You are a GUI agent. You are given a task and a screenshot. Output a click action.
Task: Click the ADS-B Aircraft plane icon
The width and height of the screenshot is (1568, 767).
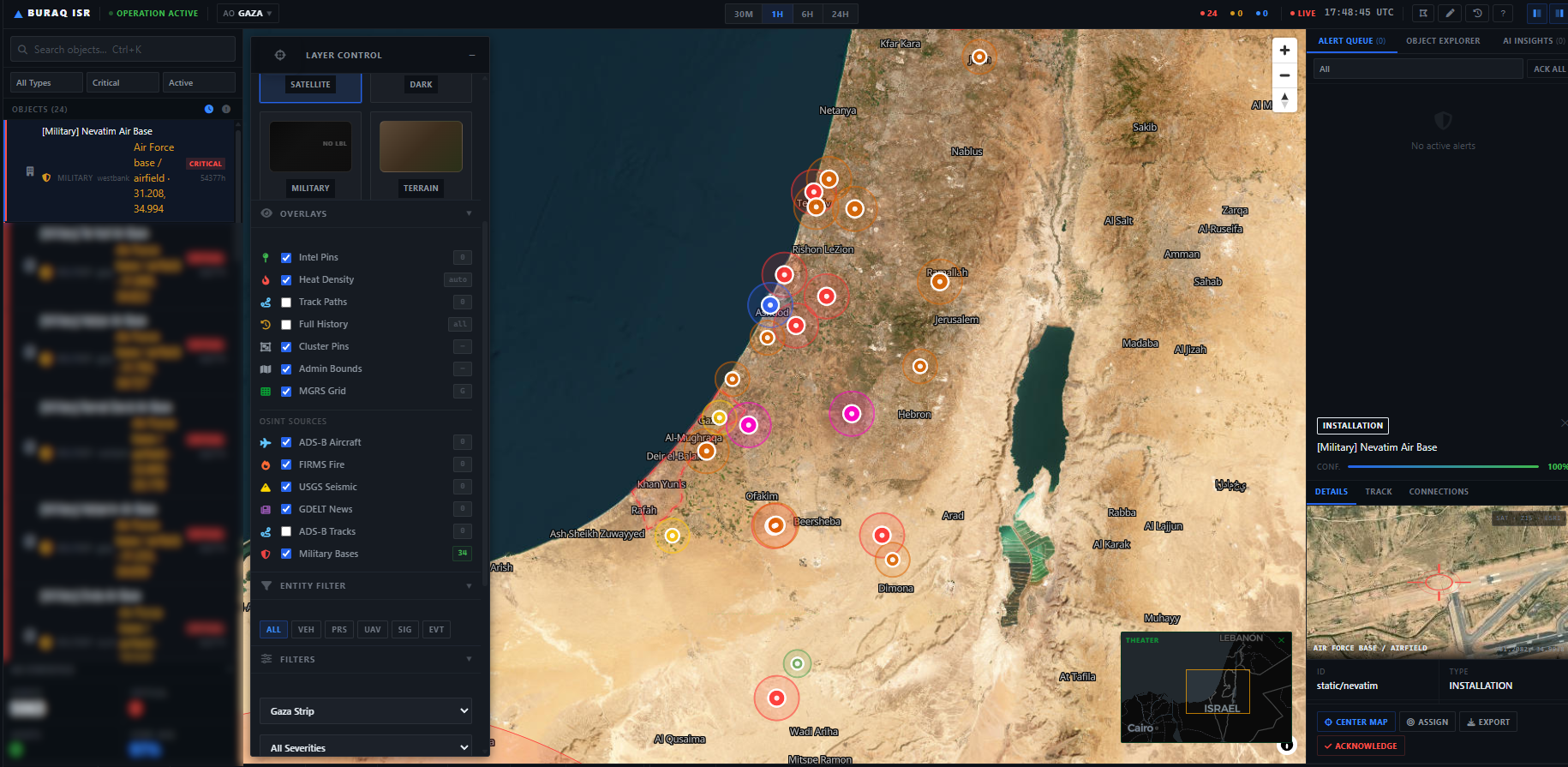pos(266,443)
